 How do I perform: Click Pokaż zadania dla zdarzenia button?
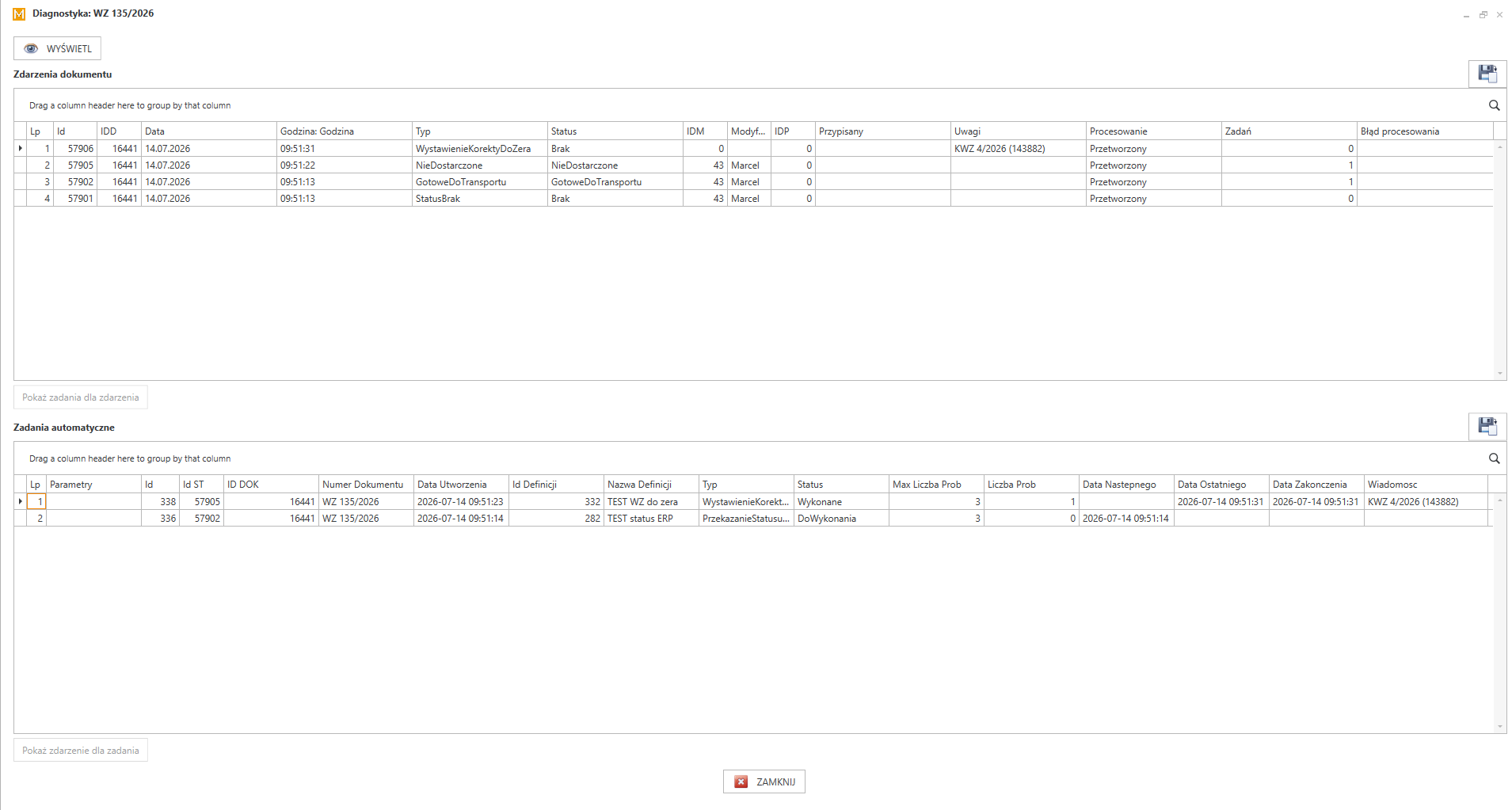(x=81, y=397)
